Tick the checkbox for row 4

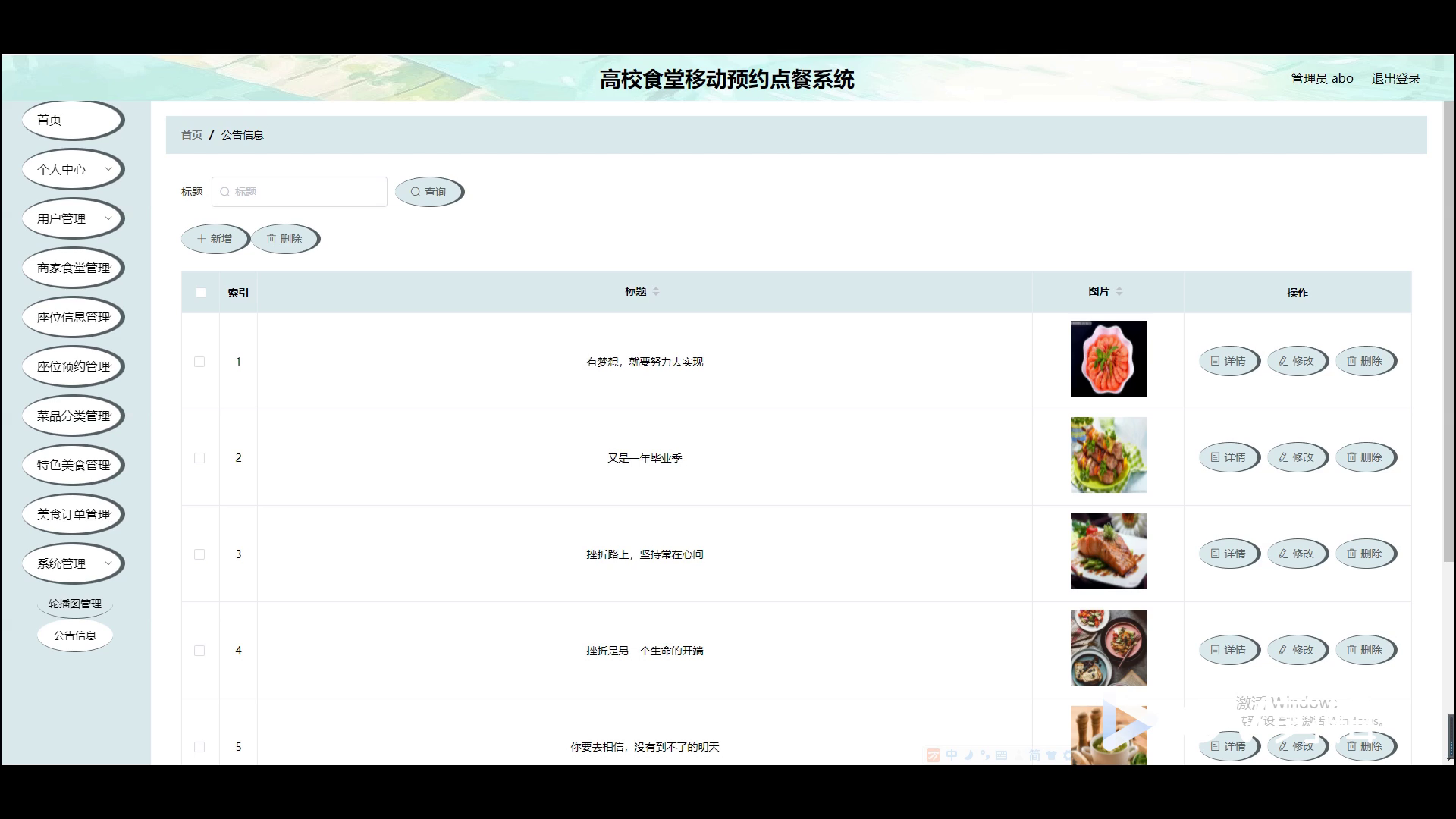[199, 651]
